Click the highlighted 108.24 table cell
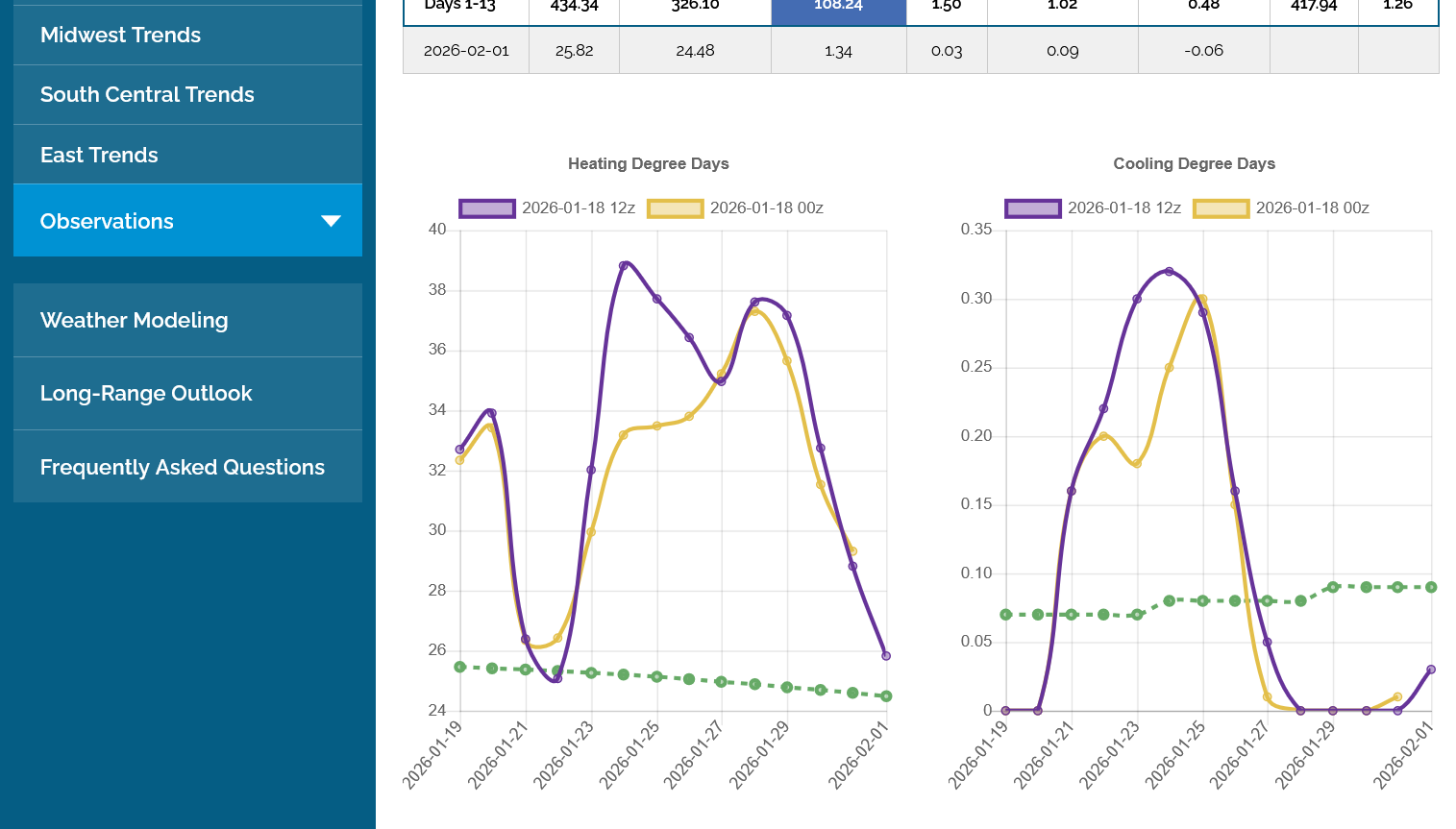1456x829 pixels. [x=838, y=8]
